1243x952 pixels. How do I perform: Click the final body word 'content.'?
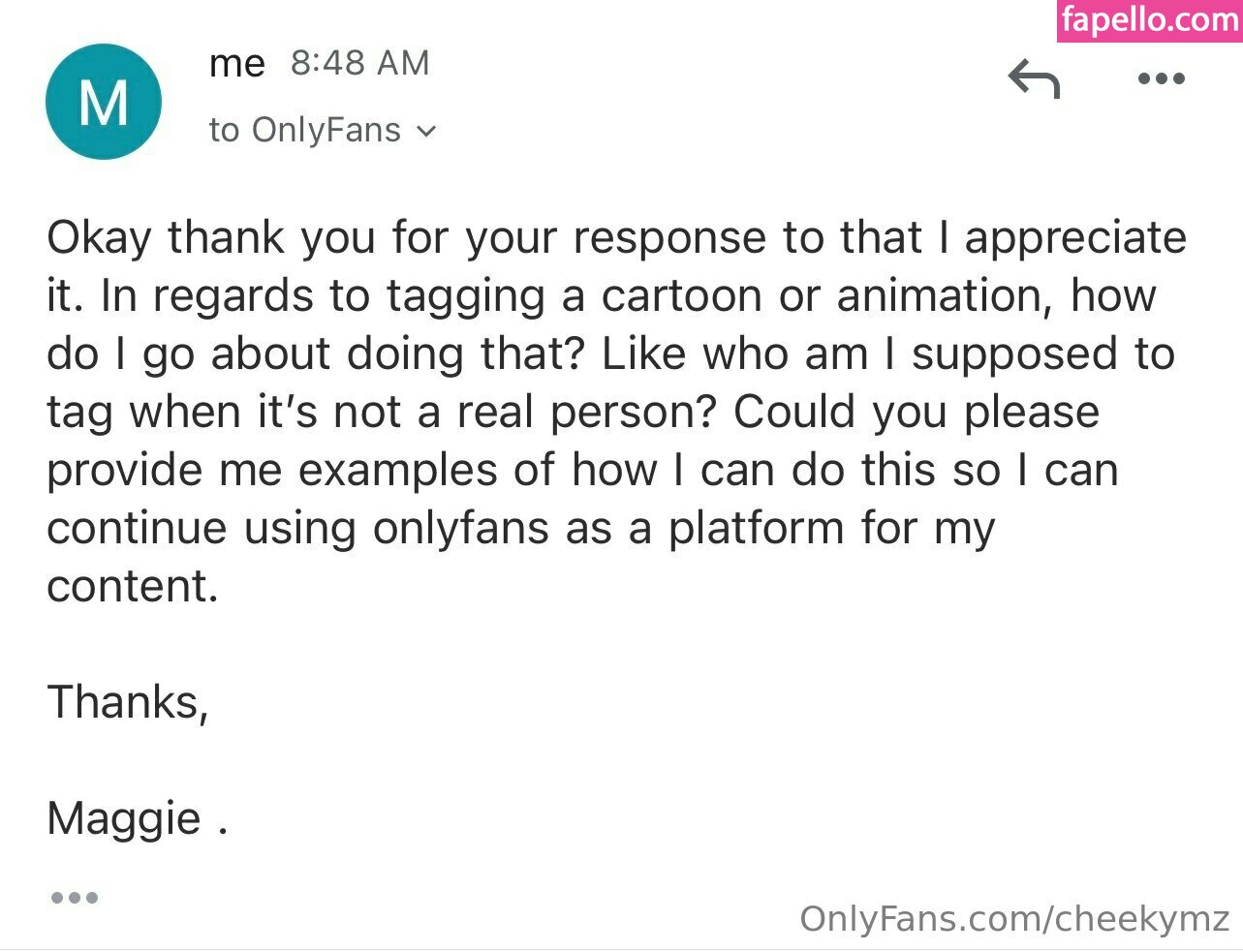[x=133, y=587]
